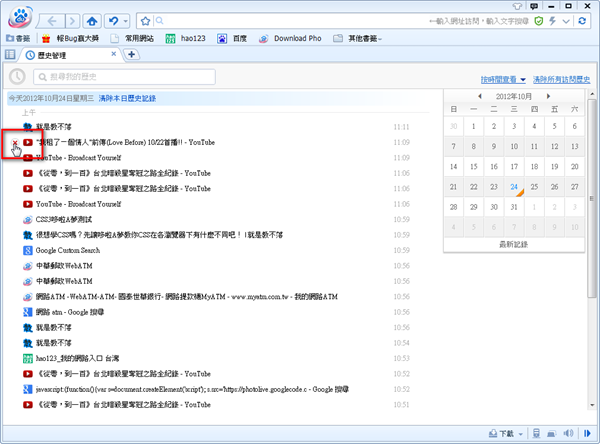This screenshot has width=600, height=444.
Task: Click the bookmark star in address bar
Action: click(146, 20)
